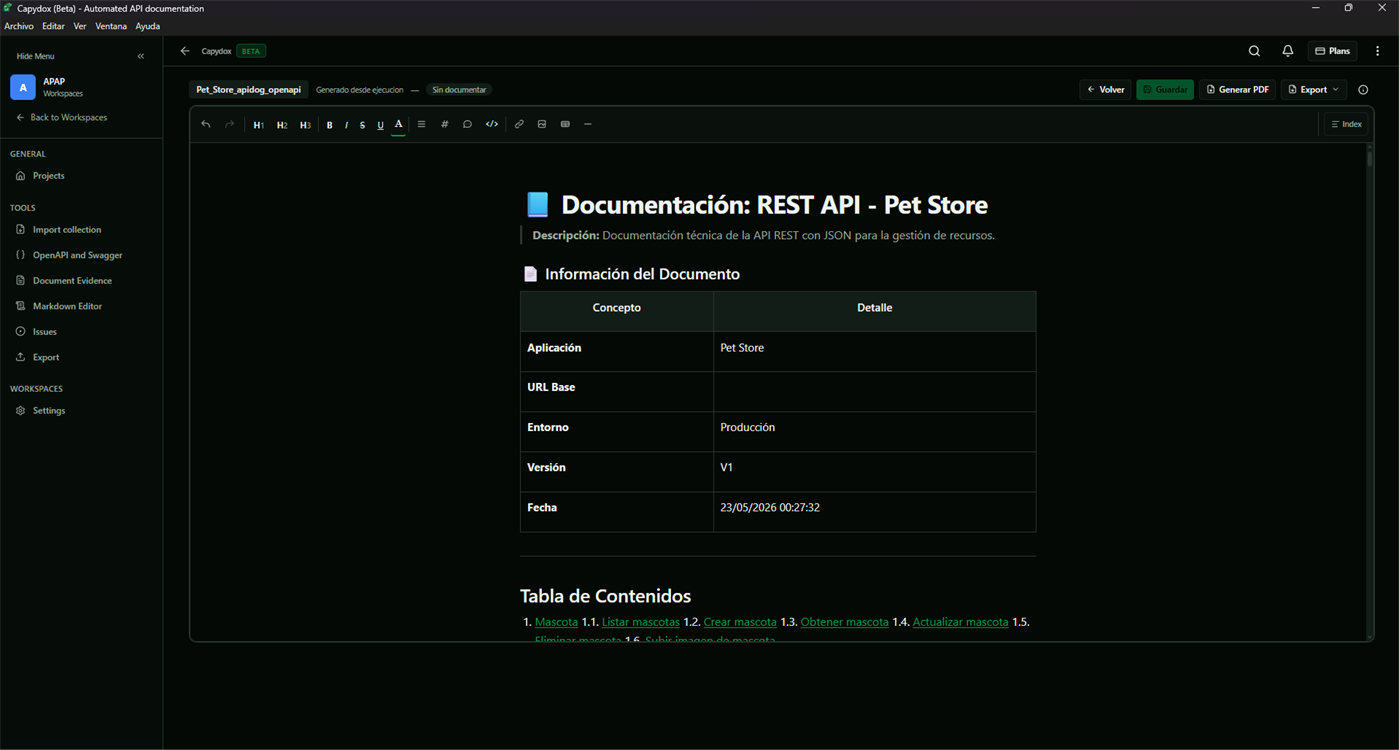Expand the Export dropdown
The image size is (1399, 750).
click(1313, 90)
